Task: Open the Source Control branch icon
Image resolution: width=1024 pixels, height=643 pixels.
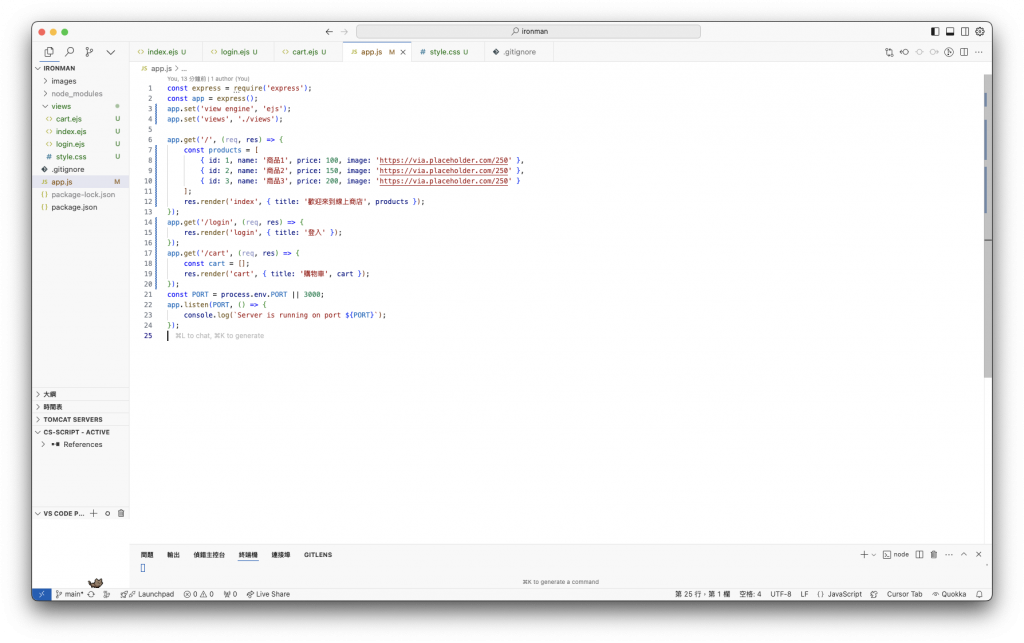Action: point(89,52)
